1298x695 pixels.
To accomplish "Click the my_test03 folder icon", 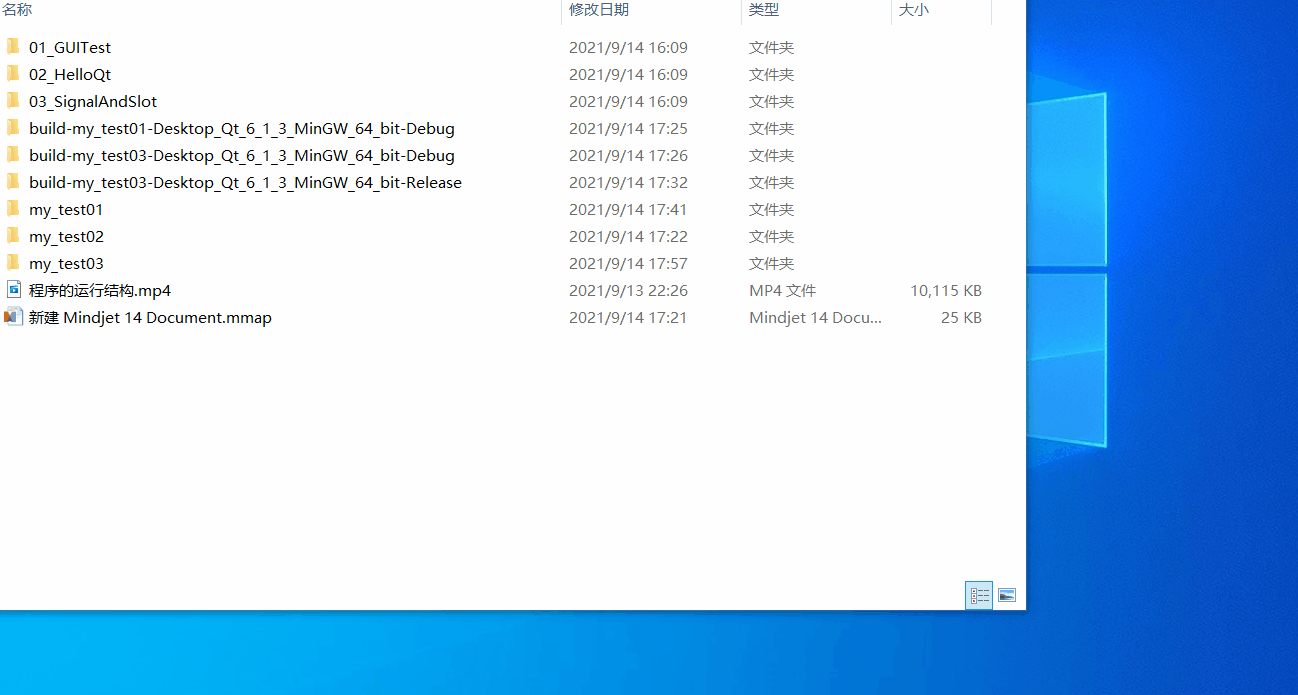I will click(13, 263).
